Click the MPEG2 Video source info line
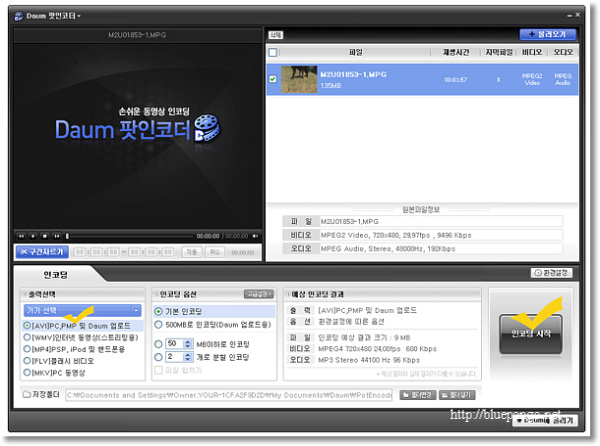The height and width of the screenshot is (446, 600). [441, 235]
